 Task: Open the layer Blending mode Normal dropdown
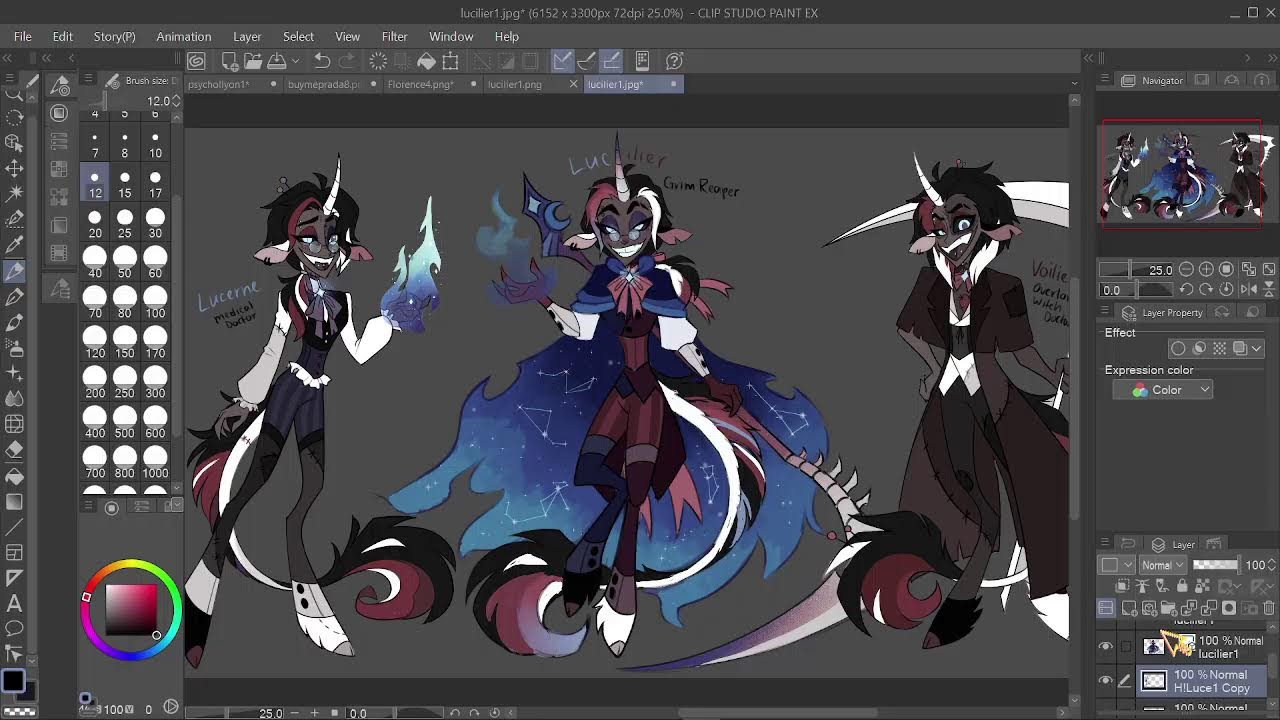[x=1163, y=565]
